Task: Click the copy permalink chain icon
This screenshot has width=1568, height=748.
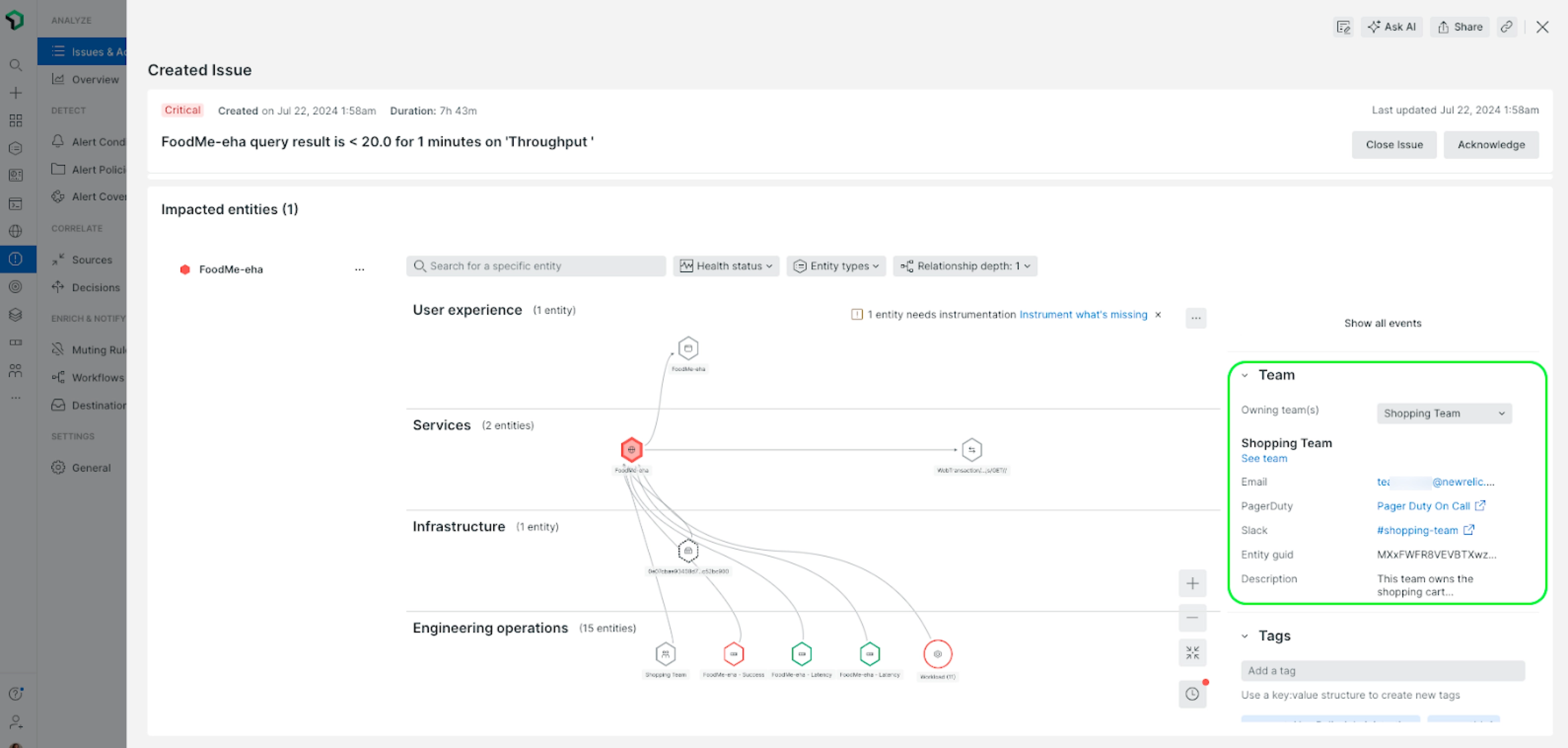Action: (x=1506, y=27)
